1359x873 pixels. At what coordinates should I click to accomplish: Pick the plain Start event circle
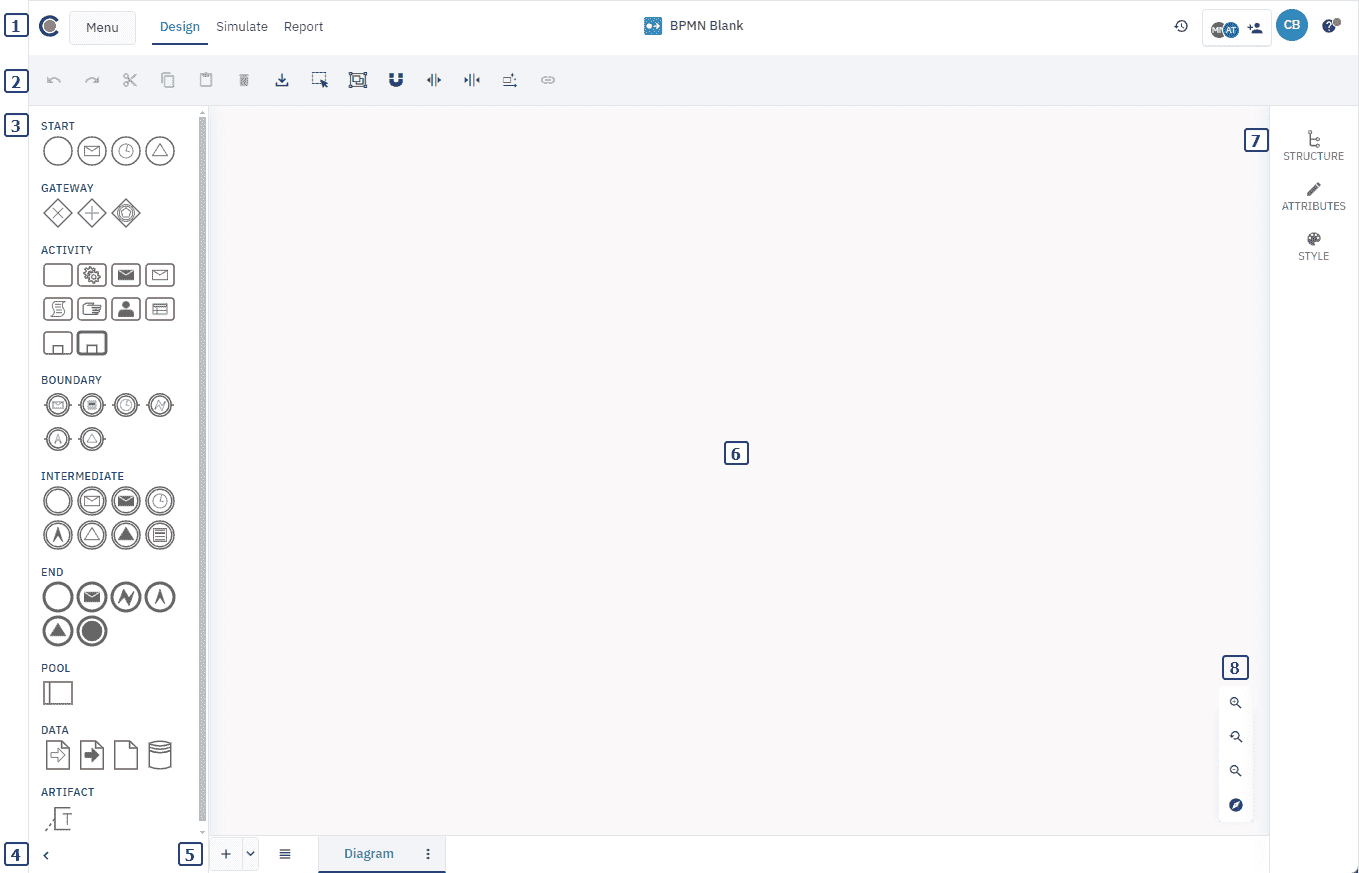click(58, 151)
